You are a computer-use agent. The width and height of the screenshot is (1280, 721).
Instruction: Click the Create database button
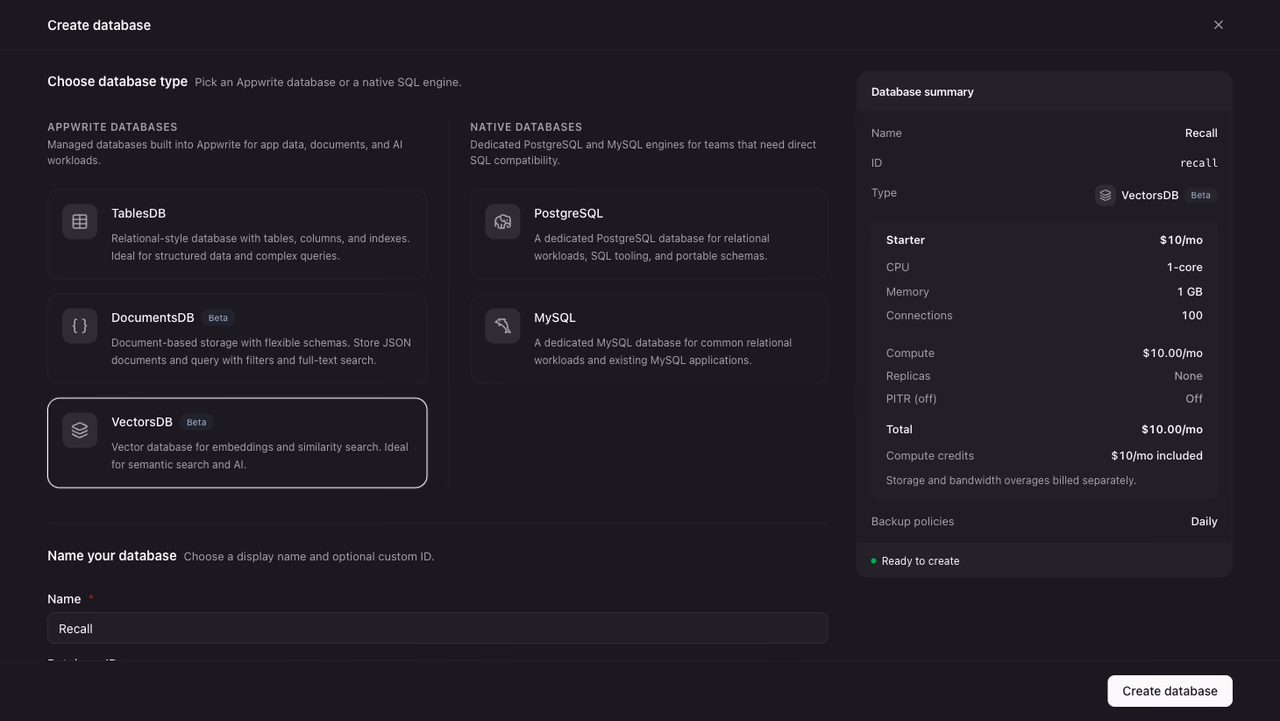[1170, 691]
